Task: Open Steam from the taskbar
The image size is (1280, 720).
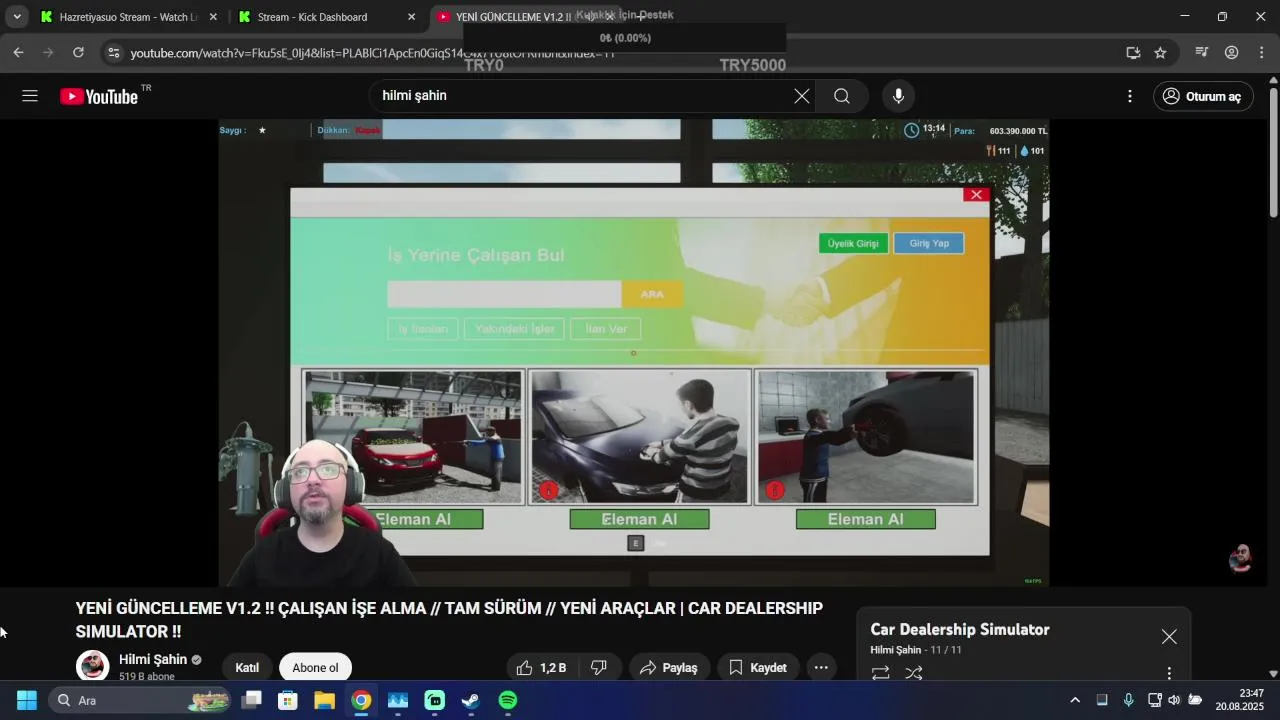Action: (471, 700)
